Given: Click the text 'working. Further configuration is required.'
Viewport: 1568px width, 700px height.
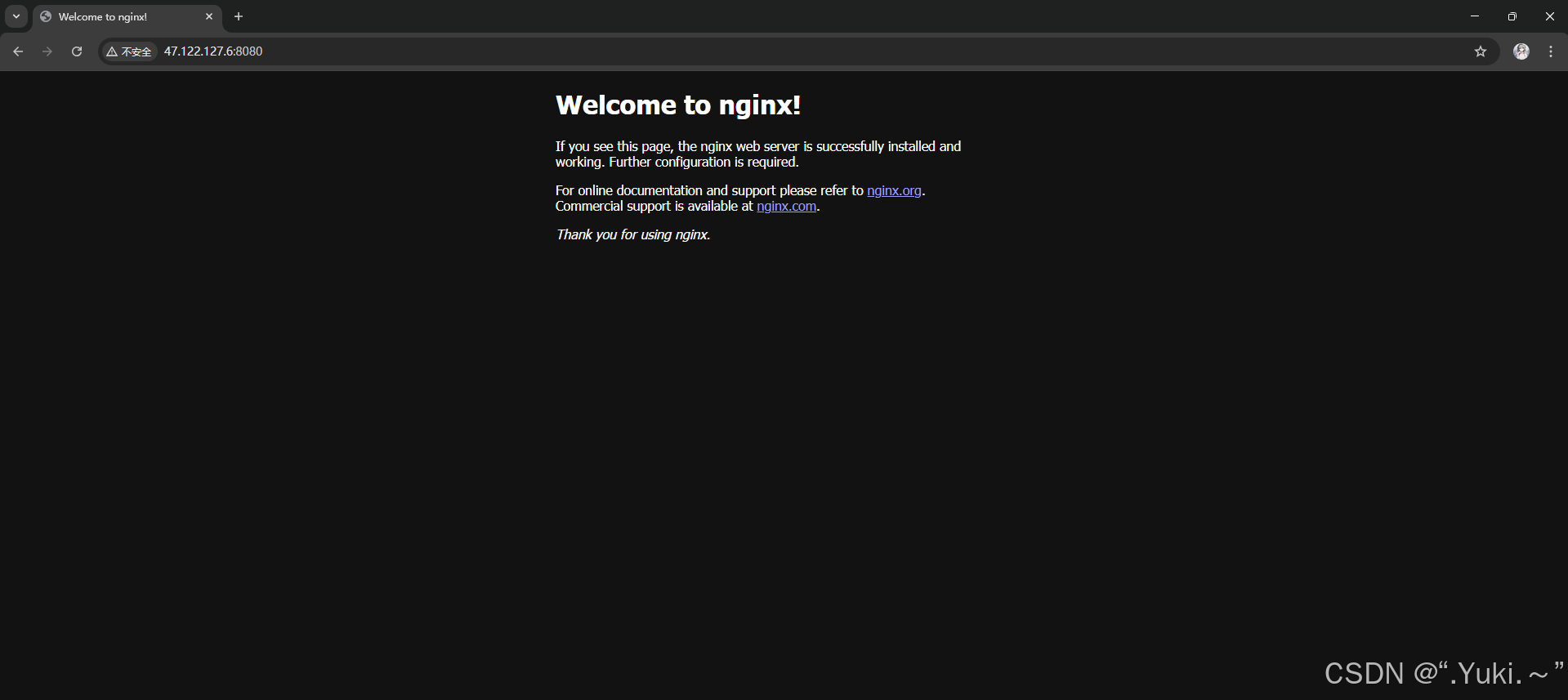Looking at the screenshot, I should pyautogui.click(x=677, y=162).
